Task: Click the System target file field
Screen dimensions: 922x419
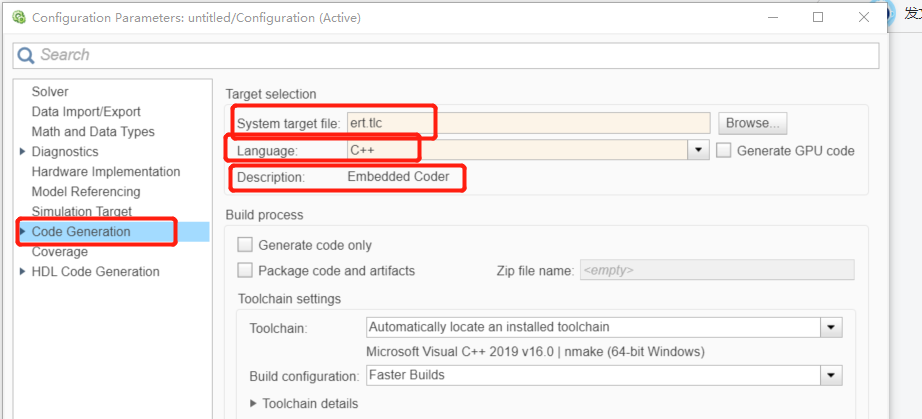Action: coord(527,123)
